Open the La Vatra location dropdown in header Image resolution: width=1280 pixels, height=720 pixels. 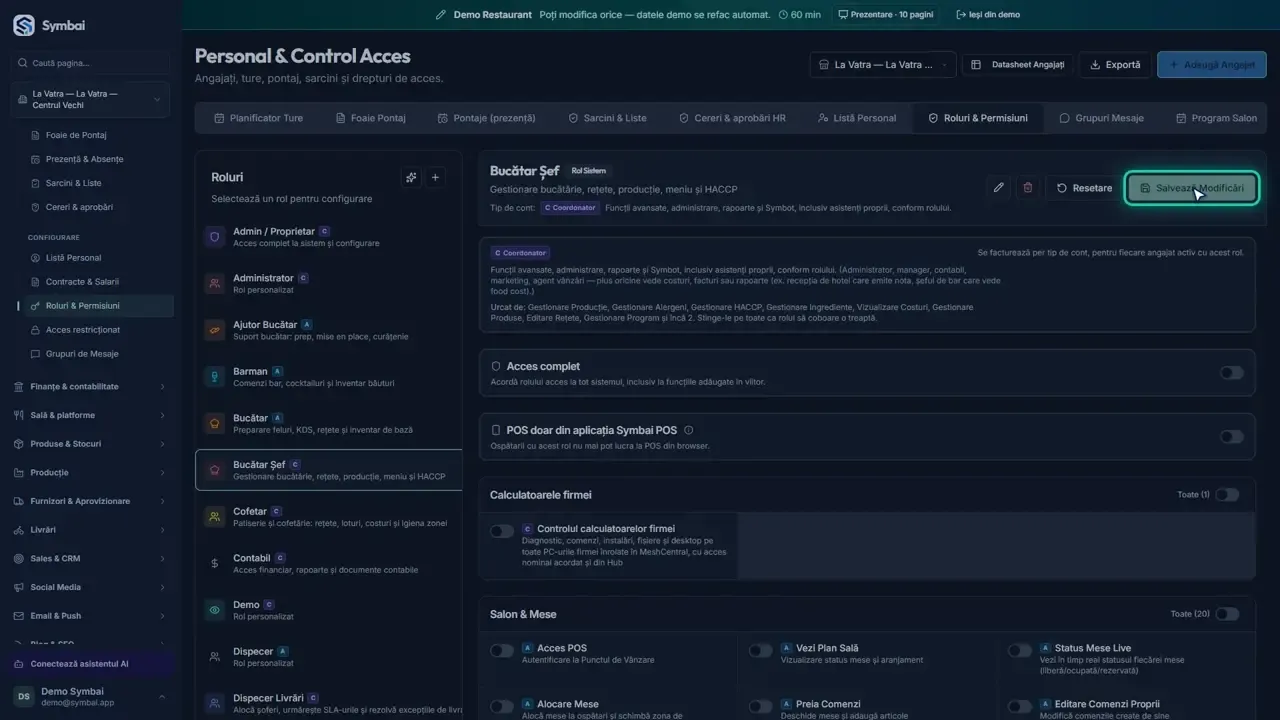pyautogui.click(x=883, y=64)
